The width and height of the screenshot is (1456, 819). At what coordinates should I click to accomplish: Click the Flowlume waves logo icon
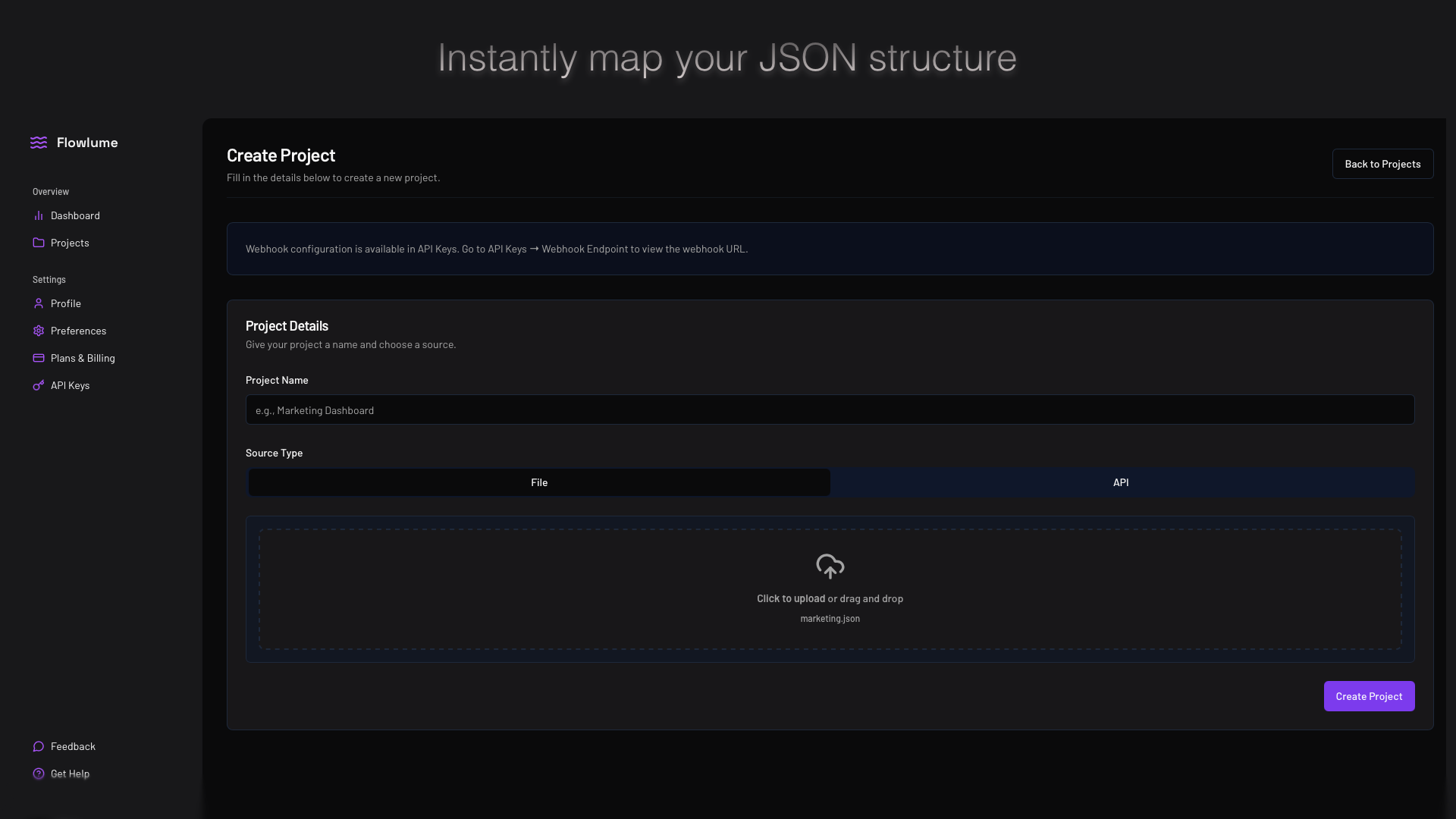tap(39, 143)
